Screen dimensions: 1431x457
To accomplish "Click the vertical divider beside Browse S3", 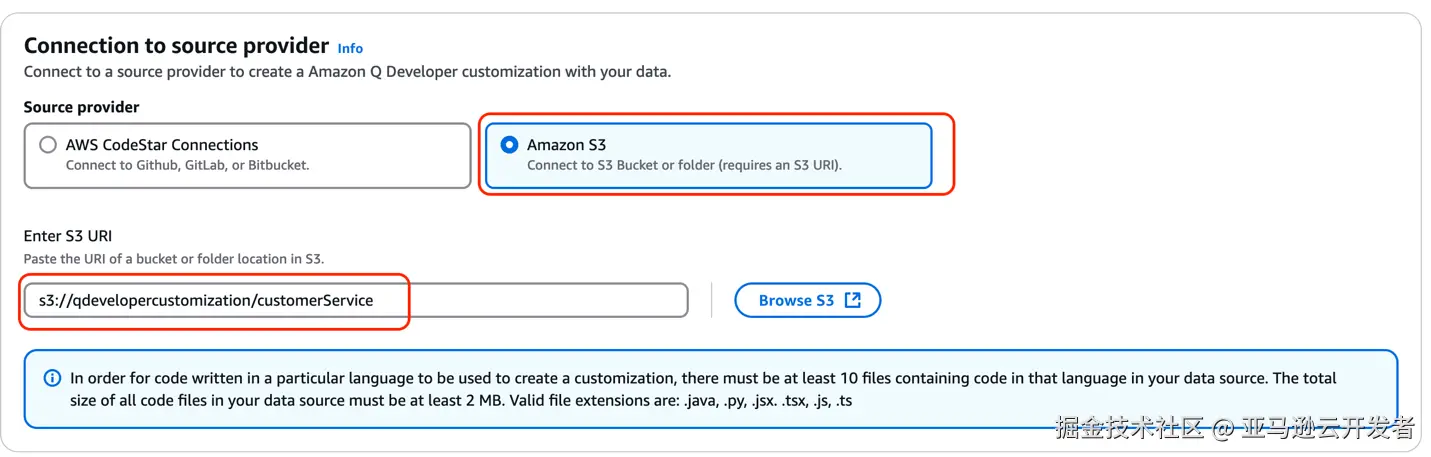I will 711,300.
